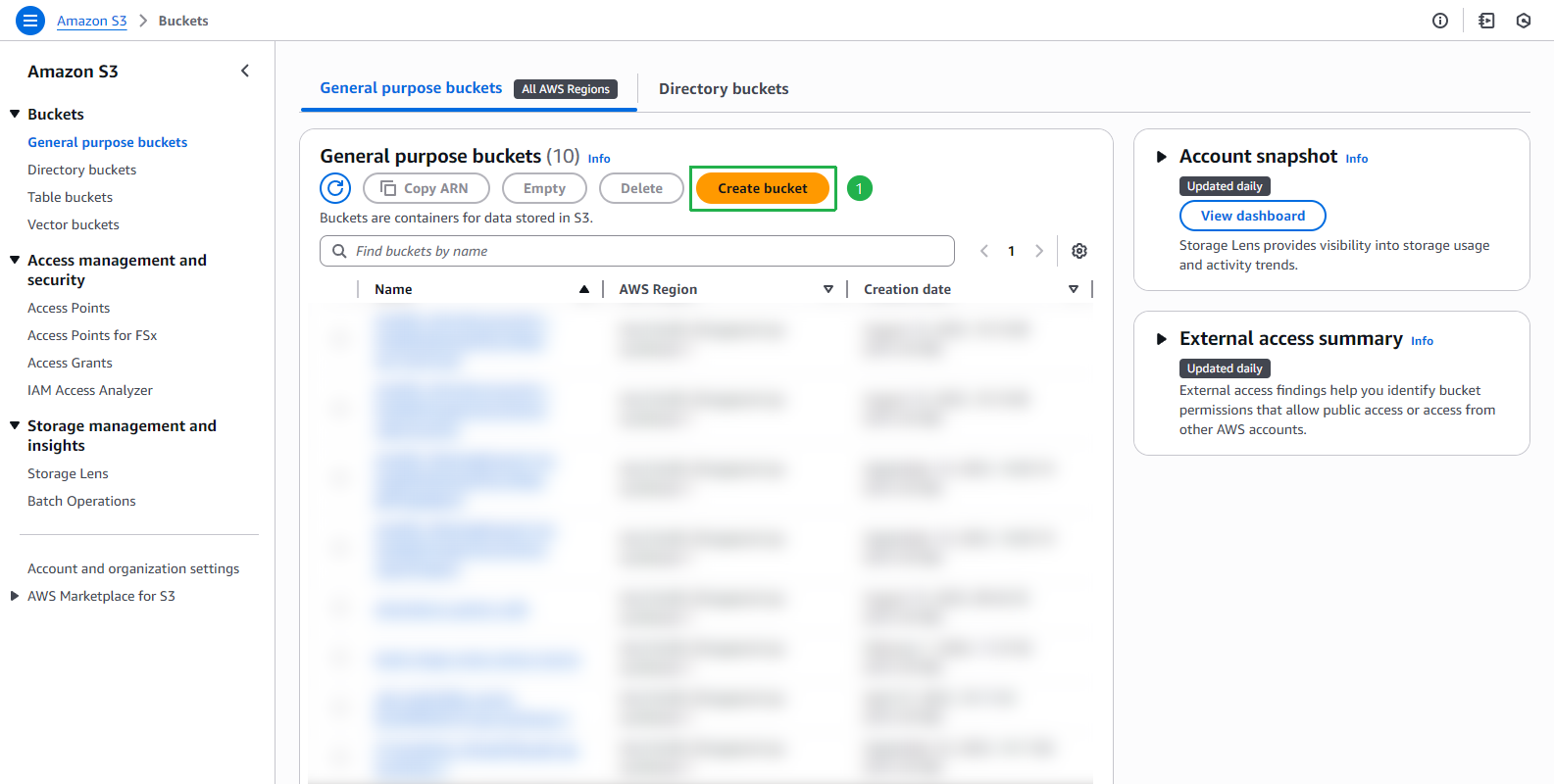Sort buckets by Creation date arrow

click(1074, 289)
